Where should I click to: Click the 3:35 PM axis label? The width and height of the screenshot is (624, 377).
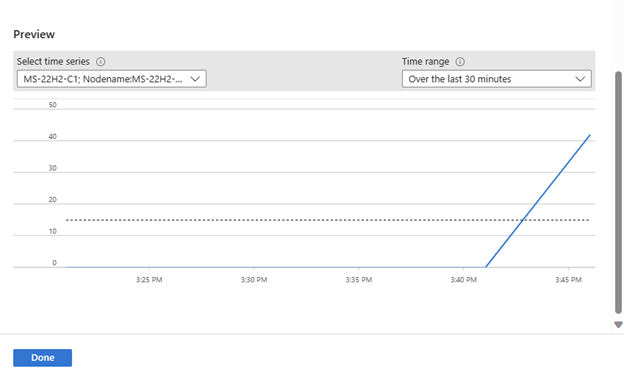pyautogui.click(x=359, y=279)
